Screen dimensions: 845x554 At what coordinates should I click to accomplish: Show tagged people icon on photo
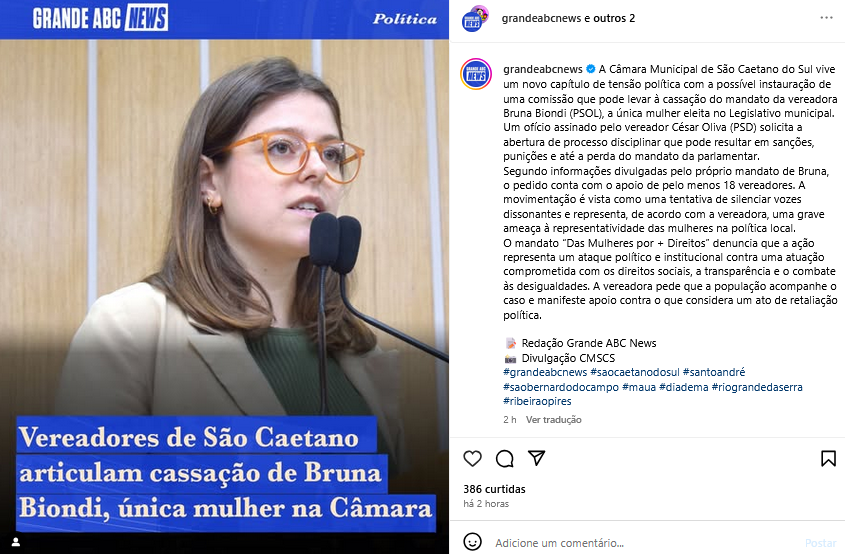(16, 542)
